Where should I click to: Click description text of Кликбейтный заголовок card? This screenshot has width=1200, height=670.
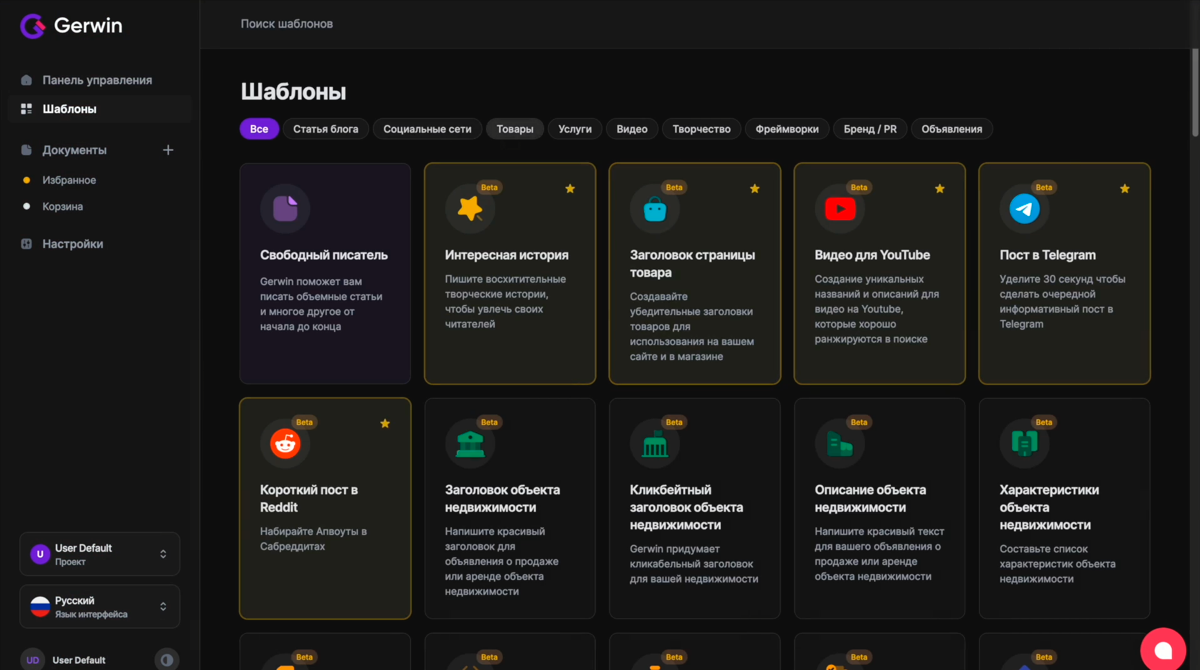point(694,564)
